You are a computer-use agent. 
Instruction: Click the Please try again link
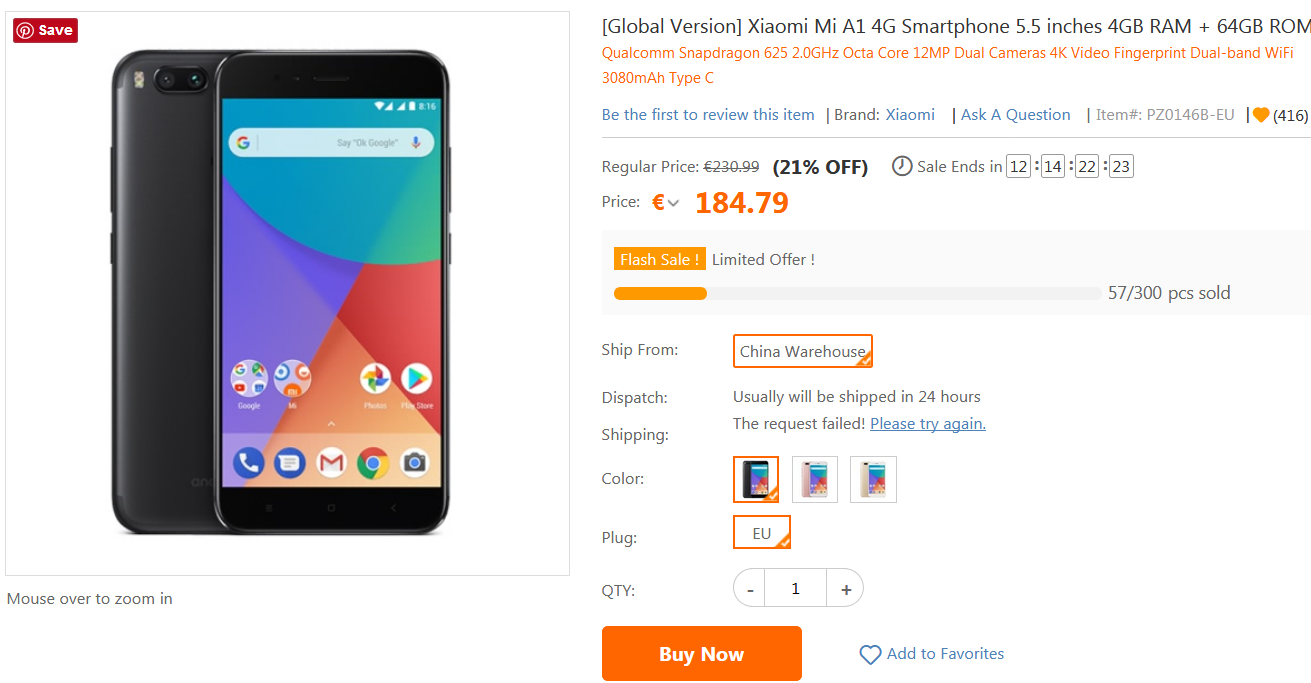point(928,424)
